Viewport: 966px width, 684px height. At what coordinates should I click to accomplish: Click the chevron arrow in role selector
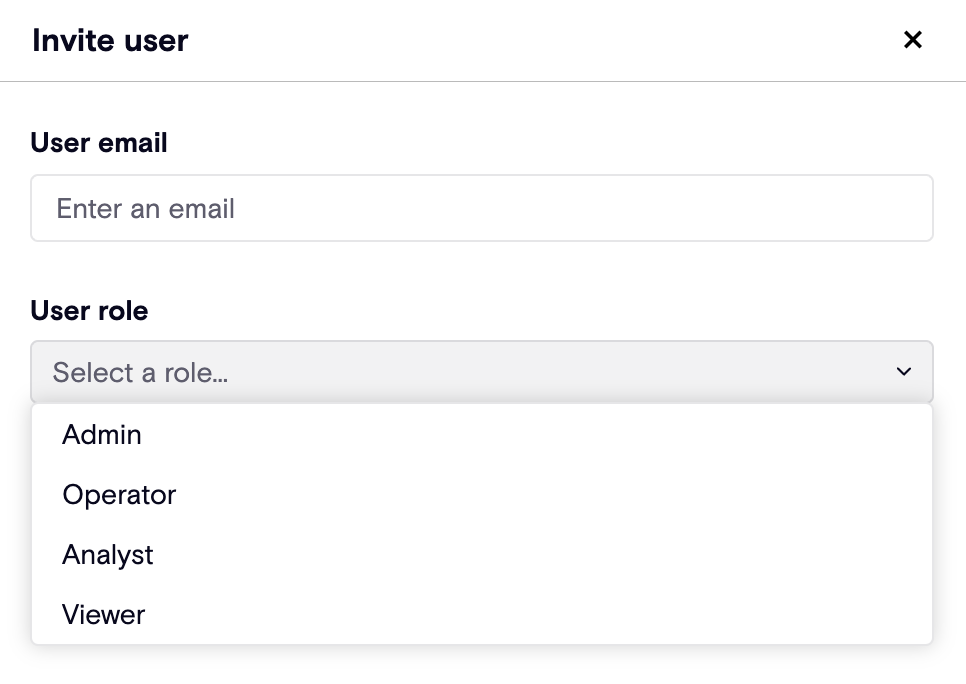tap(904, 372)
